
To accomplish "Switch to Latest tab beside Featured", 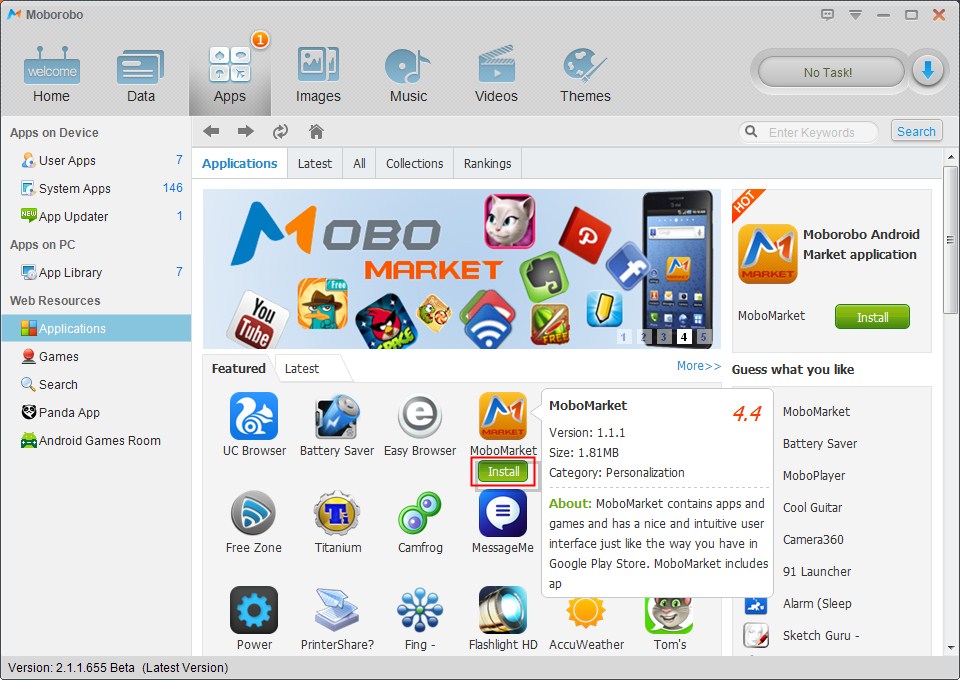I will pyautogui.click(x=302, y=368).
